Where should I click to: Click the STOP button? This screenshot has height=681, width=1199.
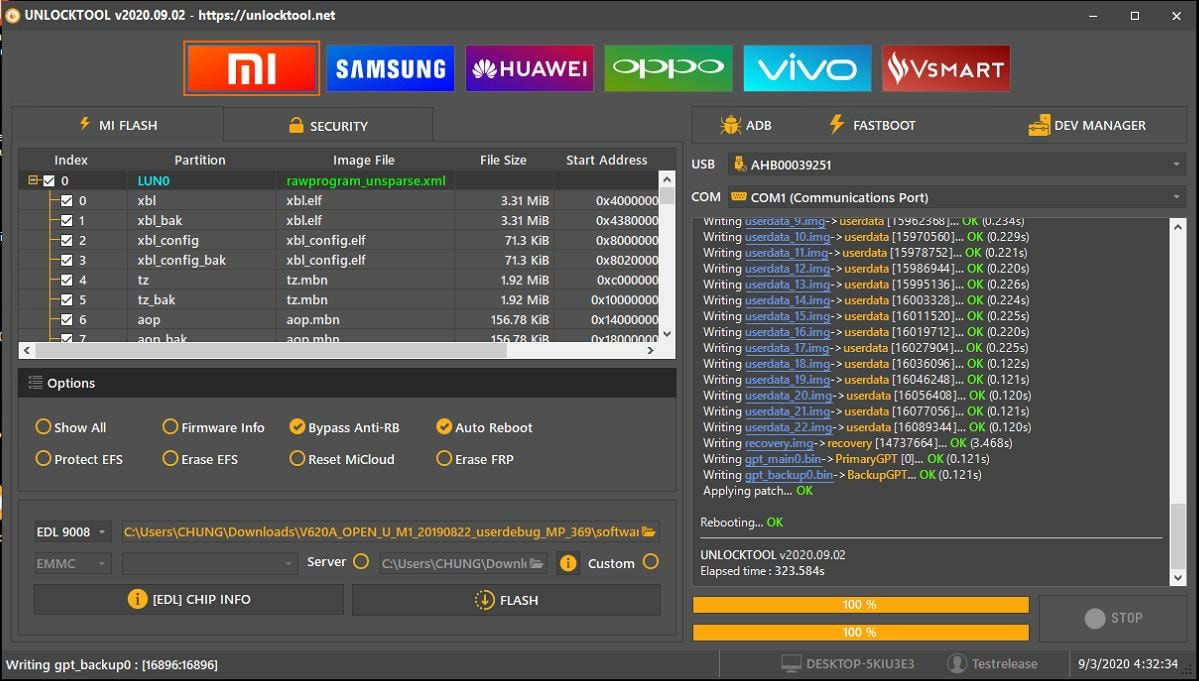tap(1113, 618)
